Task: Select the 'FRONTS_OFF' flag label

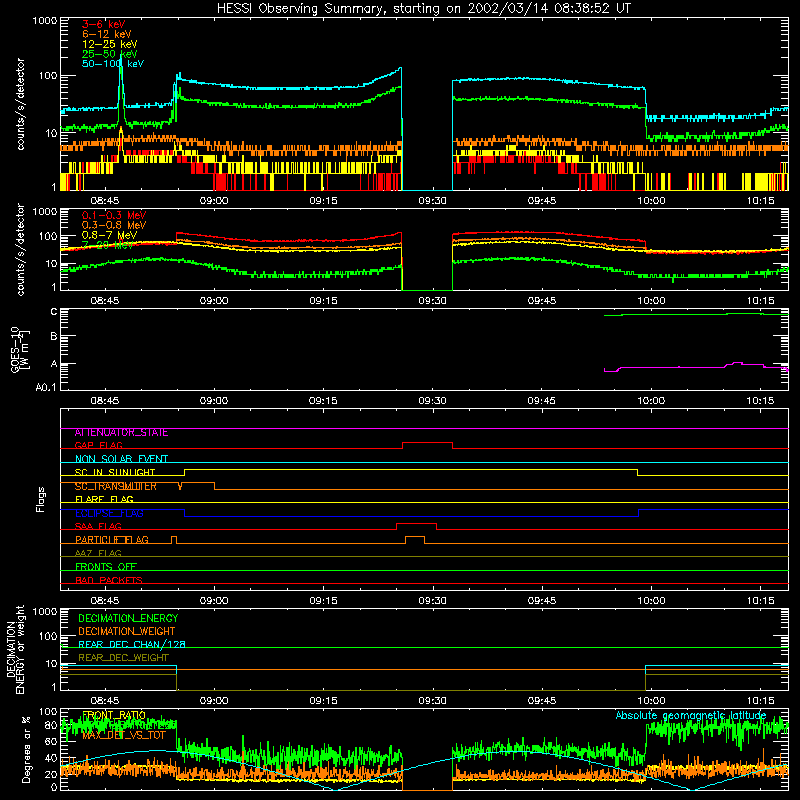Action: click(x=106, y=567)
